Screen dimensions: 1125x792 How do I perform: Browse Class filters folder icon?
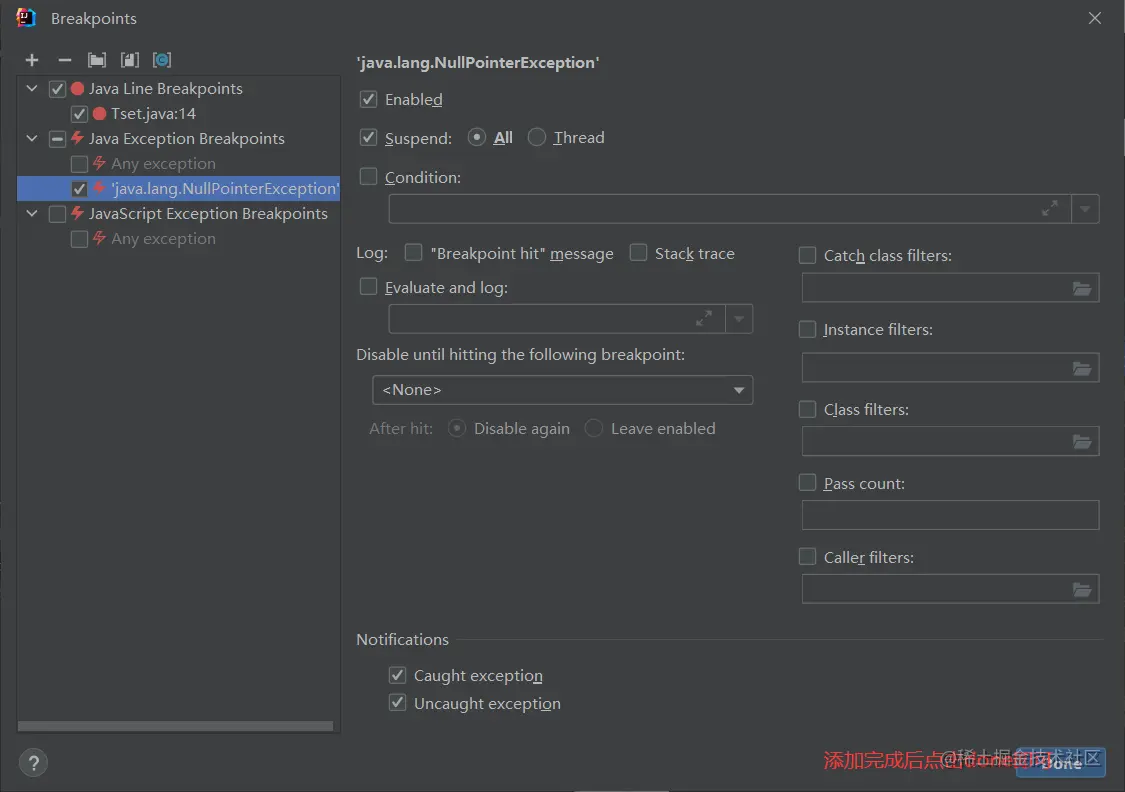pyautogui.click(x=1081, y=442)
